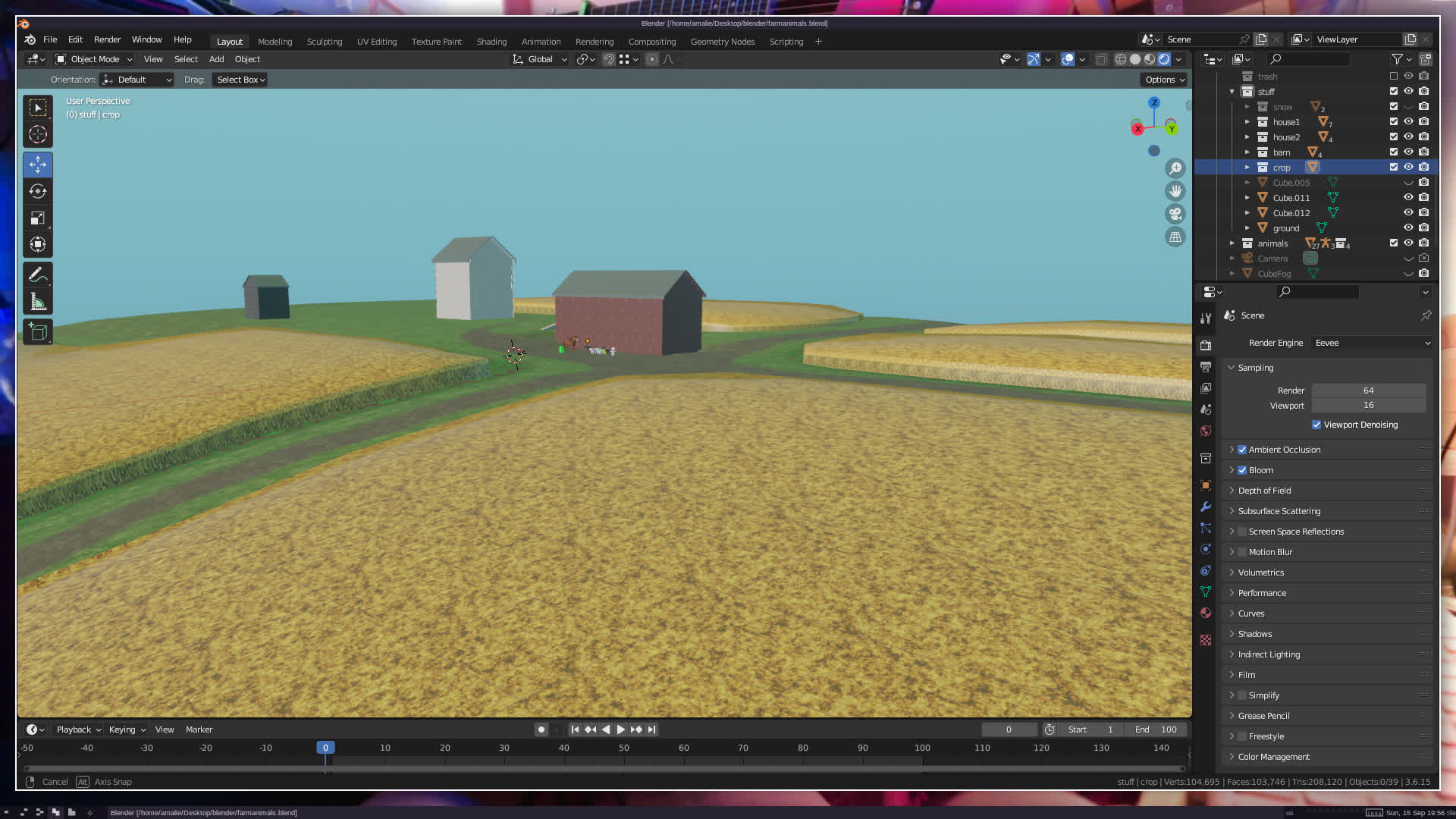Activate the Annotate pencil tool
The height and width of the screenshot is (819, 1456).
37,275
